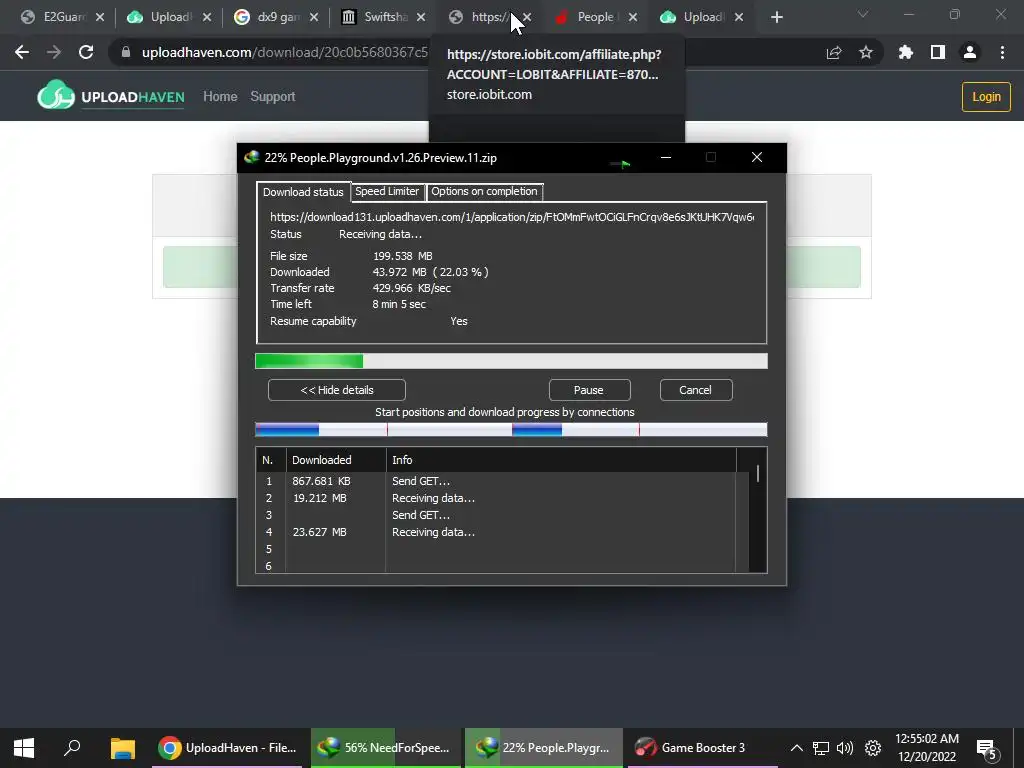
Task: Open the volume speaker icon in tray
Action: 845,748
